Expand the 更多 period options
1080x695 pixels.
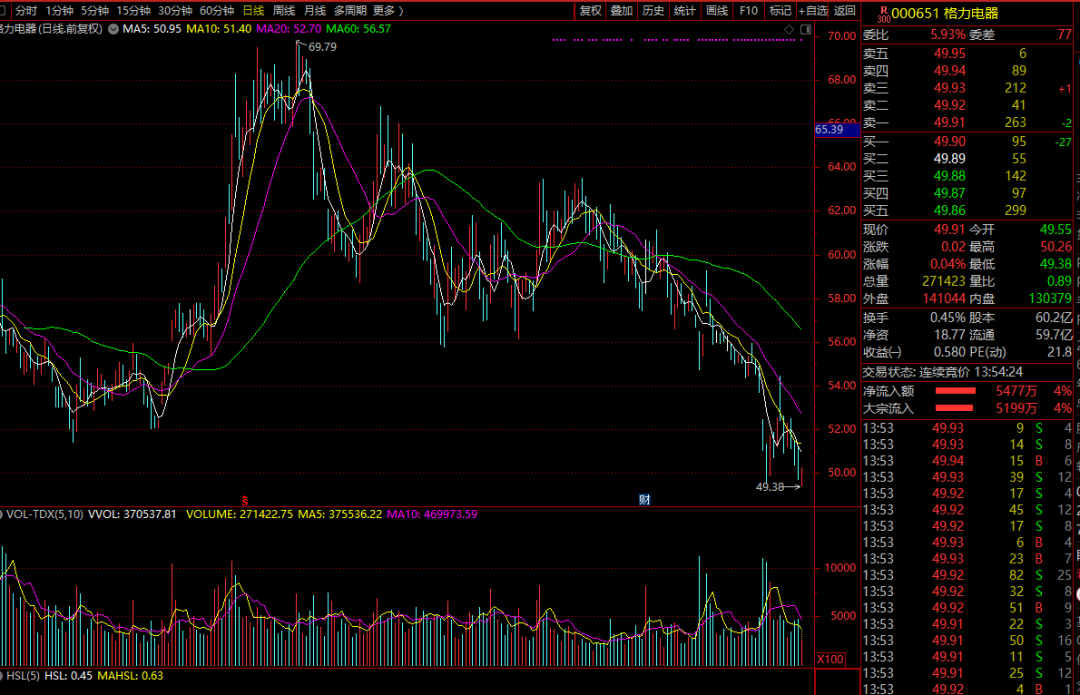(388, 10)
